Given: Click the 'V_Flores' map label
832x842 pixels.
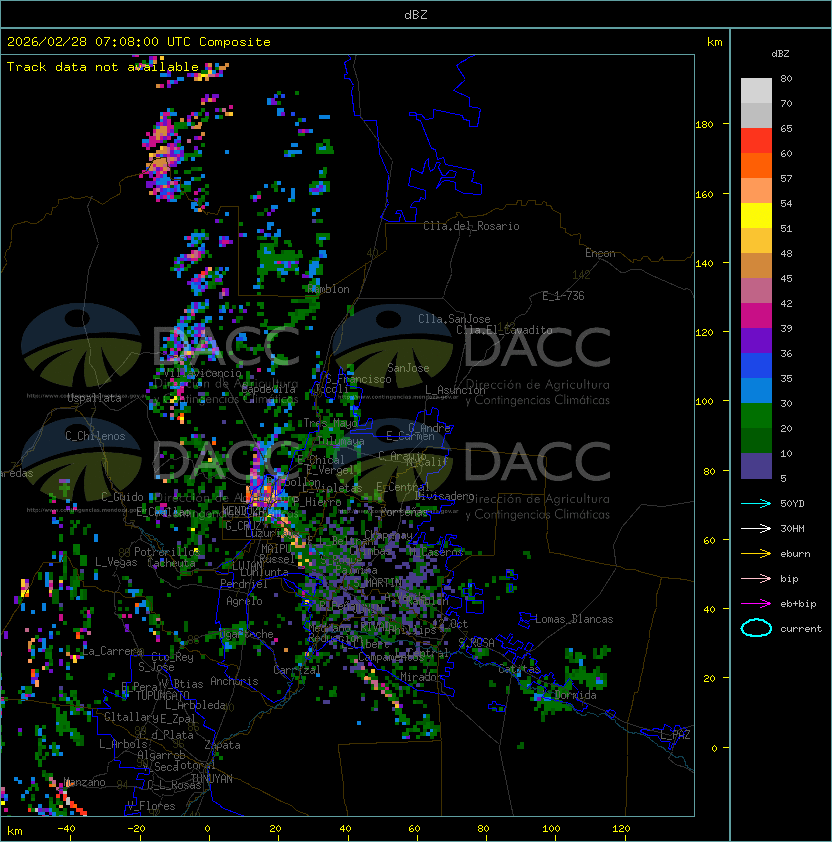Looking at the screenshot, I should pos(151,806).
